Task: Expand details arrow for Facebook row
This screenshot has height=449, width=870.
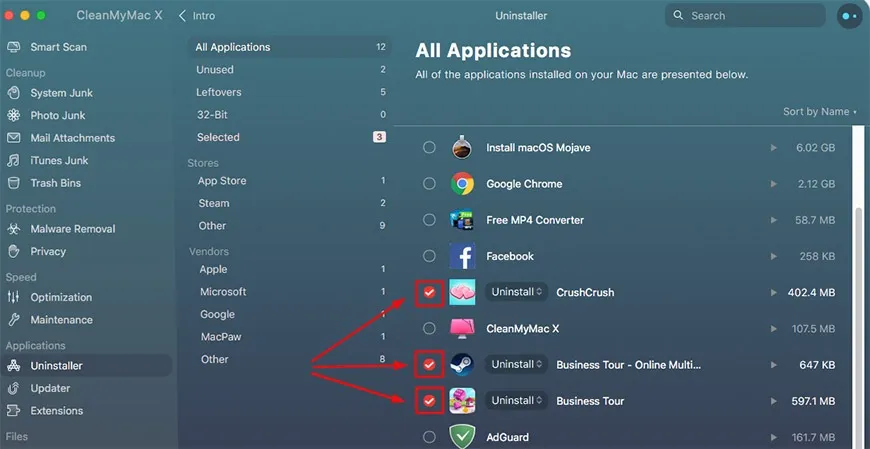Action: [773, 256]
